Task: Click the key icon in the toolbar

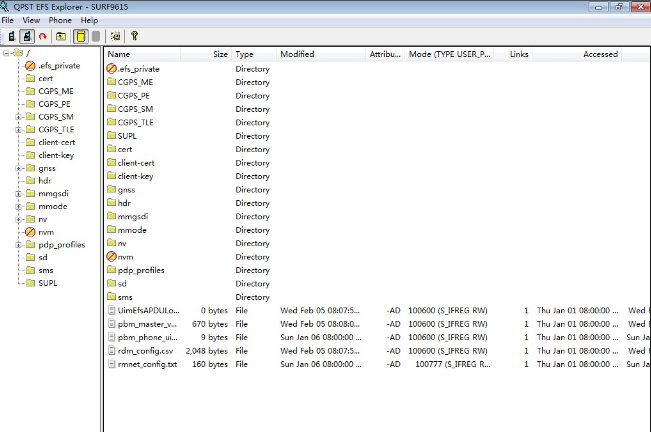Action: click(134, 36)
